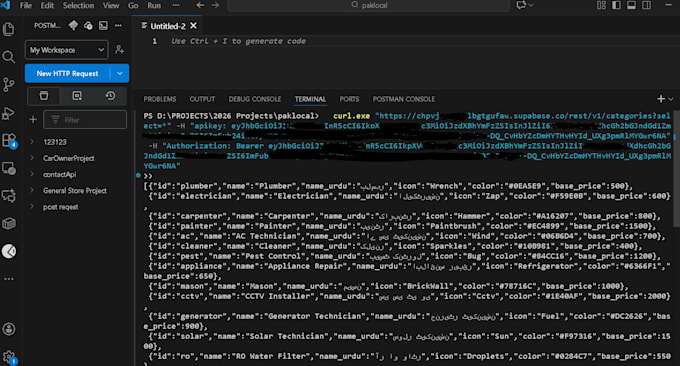Open the terminal launch profile dropdown arrow
The height and width of the screenshot is (366, 680).
(670, 99)
